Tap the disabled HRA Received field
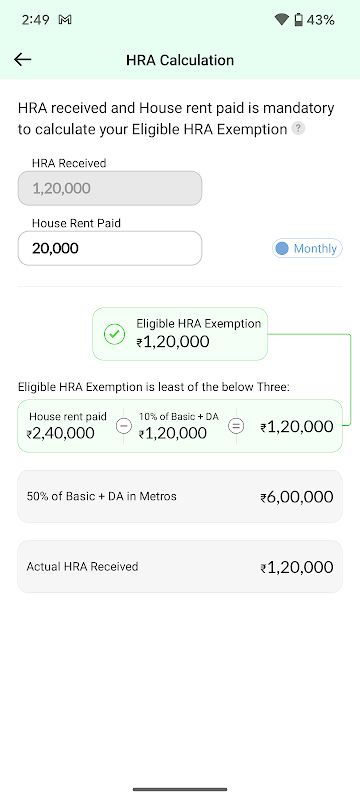Screen dimensions: 360x800 [x=110, y=188]
